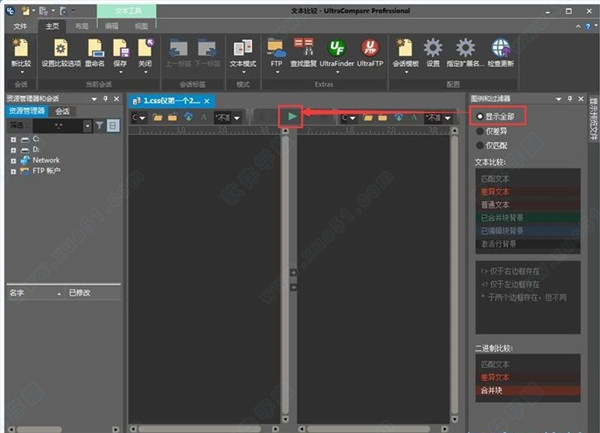The image size is (600, 433).
Task: Click the filter funnel icon in explorer
Action: tap(99, 125)
